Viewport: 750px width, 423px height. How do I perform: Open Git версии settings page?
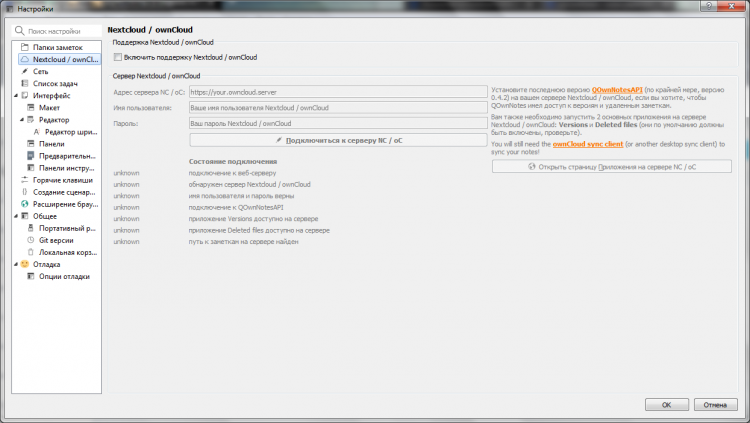point(56,240)
